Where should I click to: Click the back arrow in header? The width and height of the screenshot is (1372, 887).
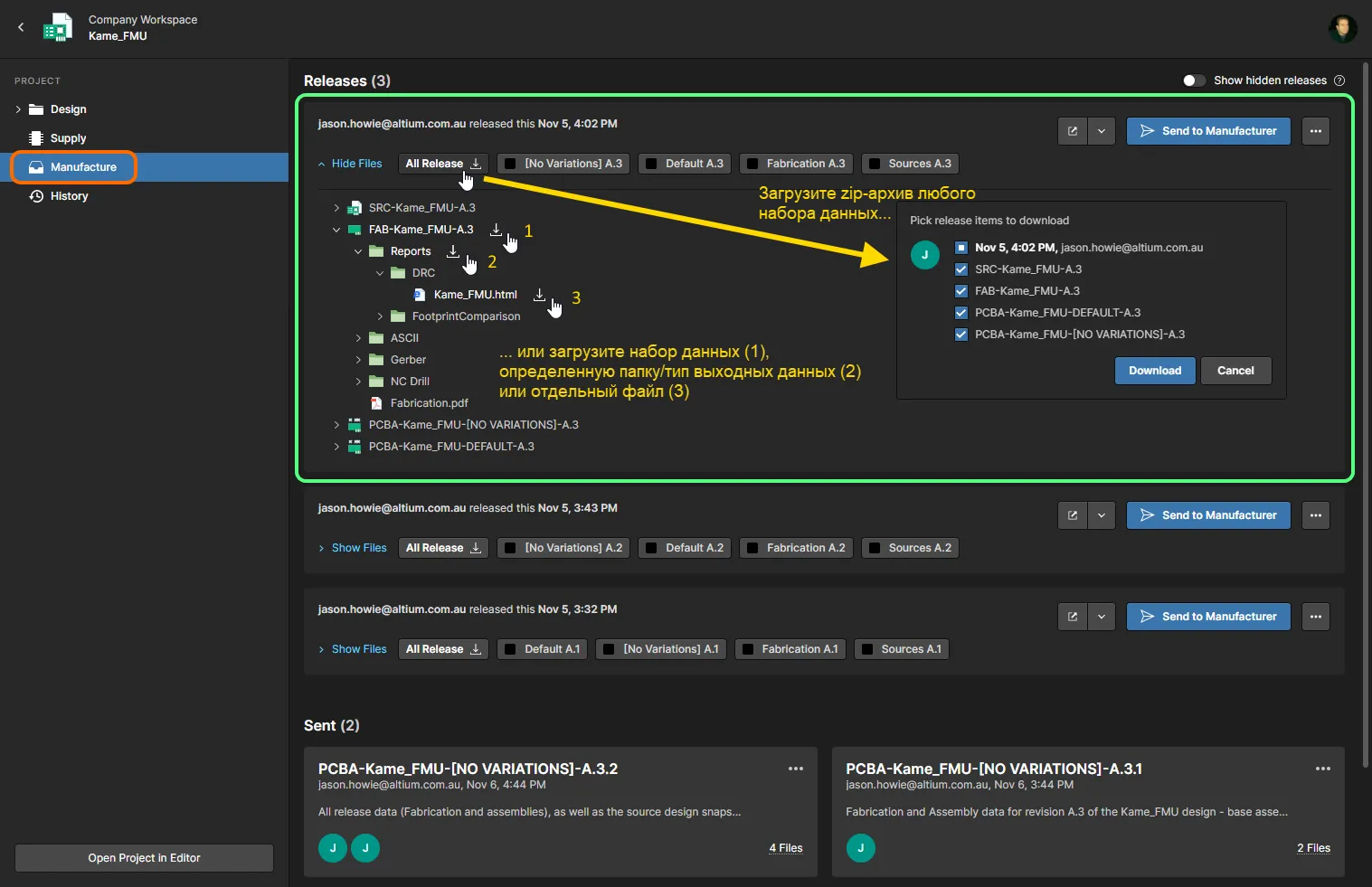pyautogui.click(x=21, y=27)
